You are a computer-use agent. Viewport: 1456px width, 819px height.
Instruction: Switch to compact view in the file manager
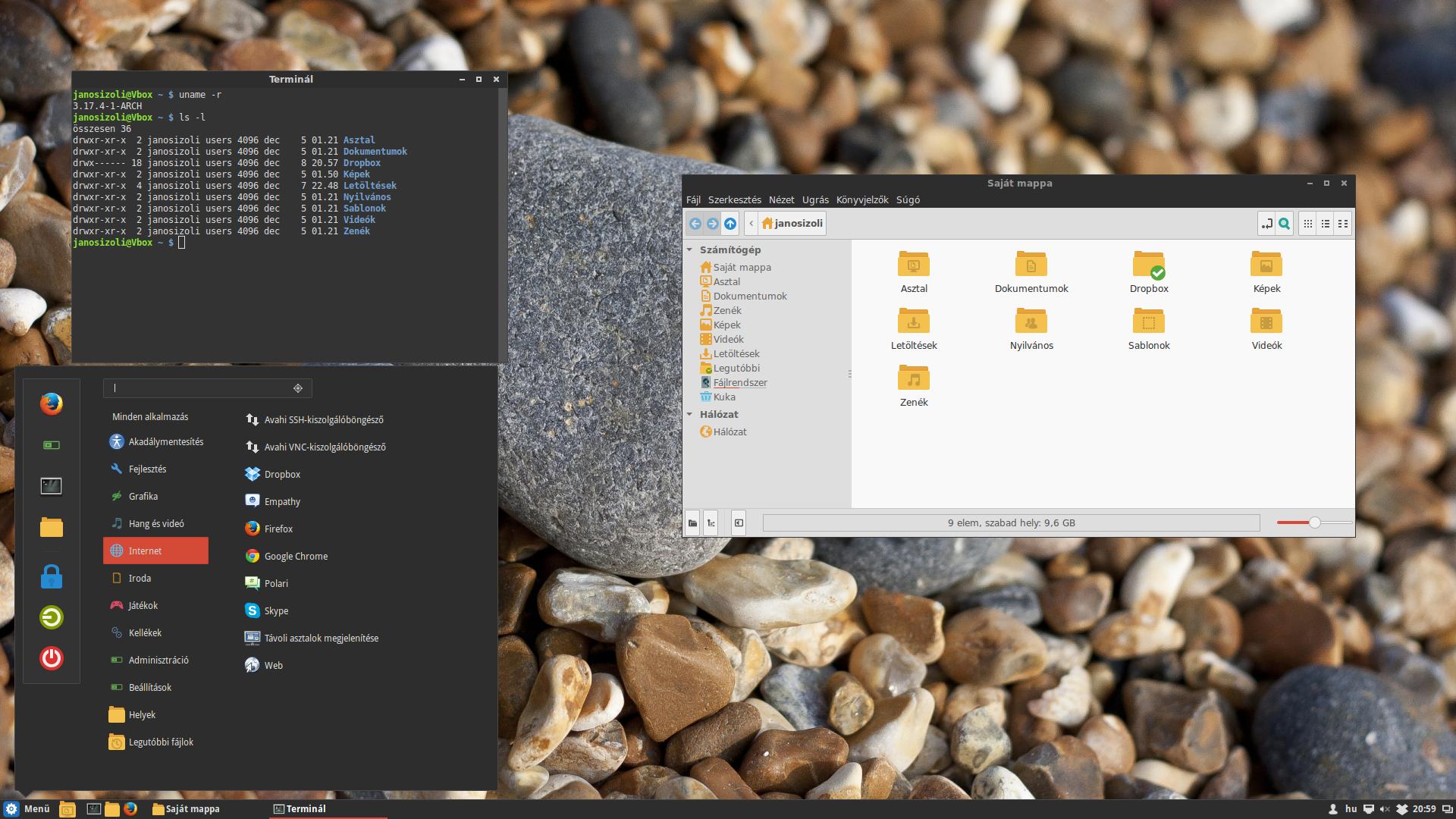pyautogui.click(x=1342, y=224)
